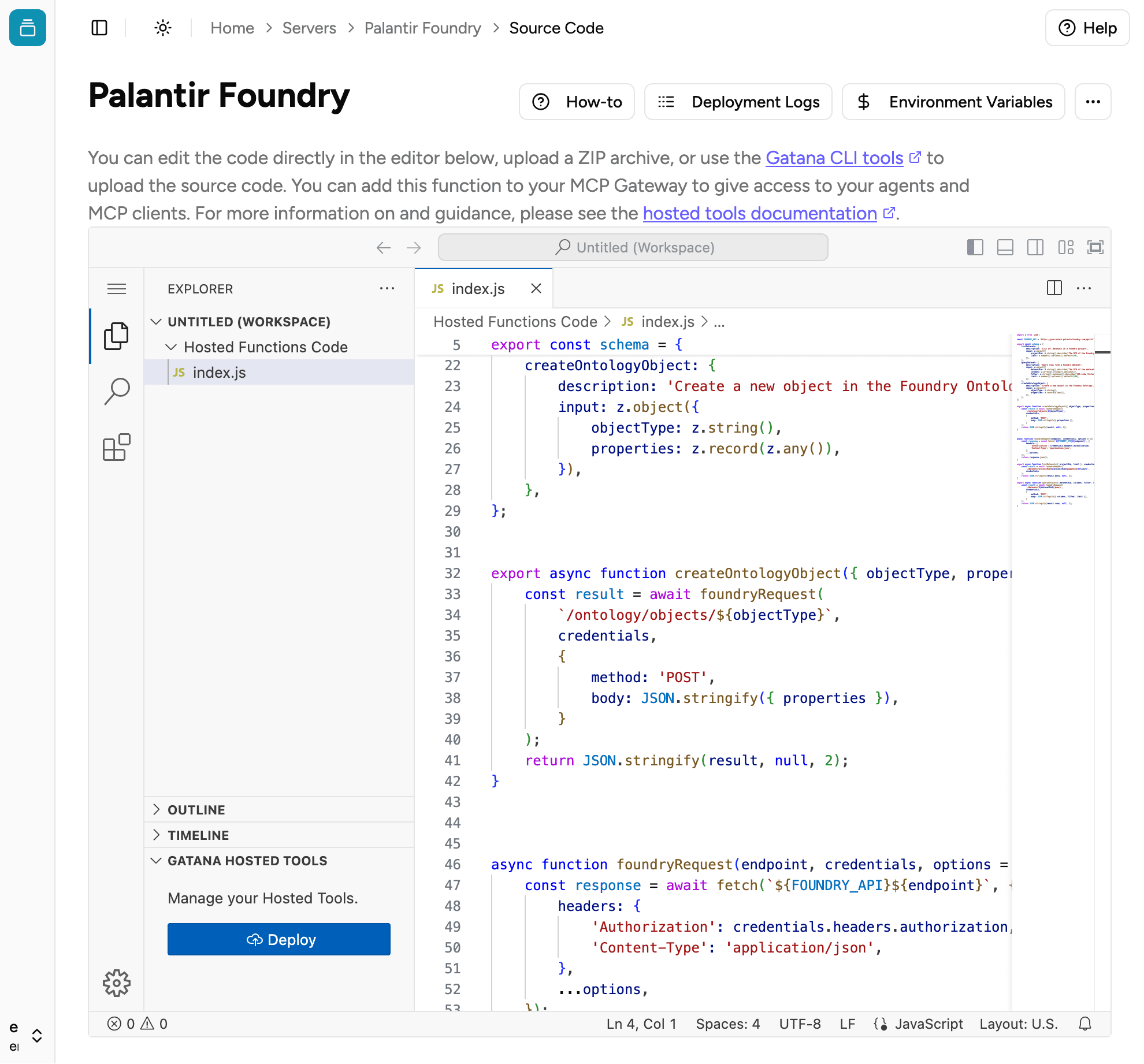Open the notifications bell in status bar
Viewport: 1144px width, 1064px height.
tap(1084, 1024)
